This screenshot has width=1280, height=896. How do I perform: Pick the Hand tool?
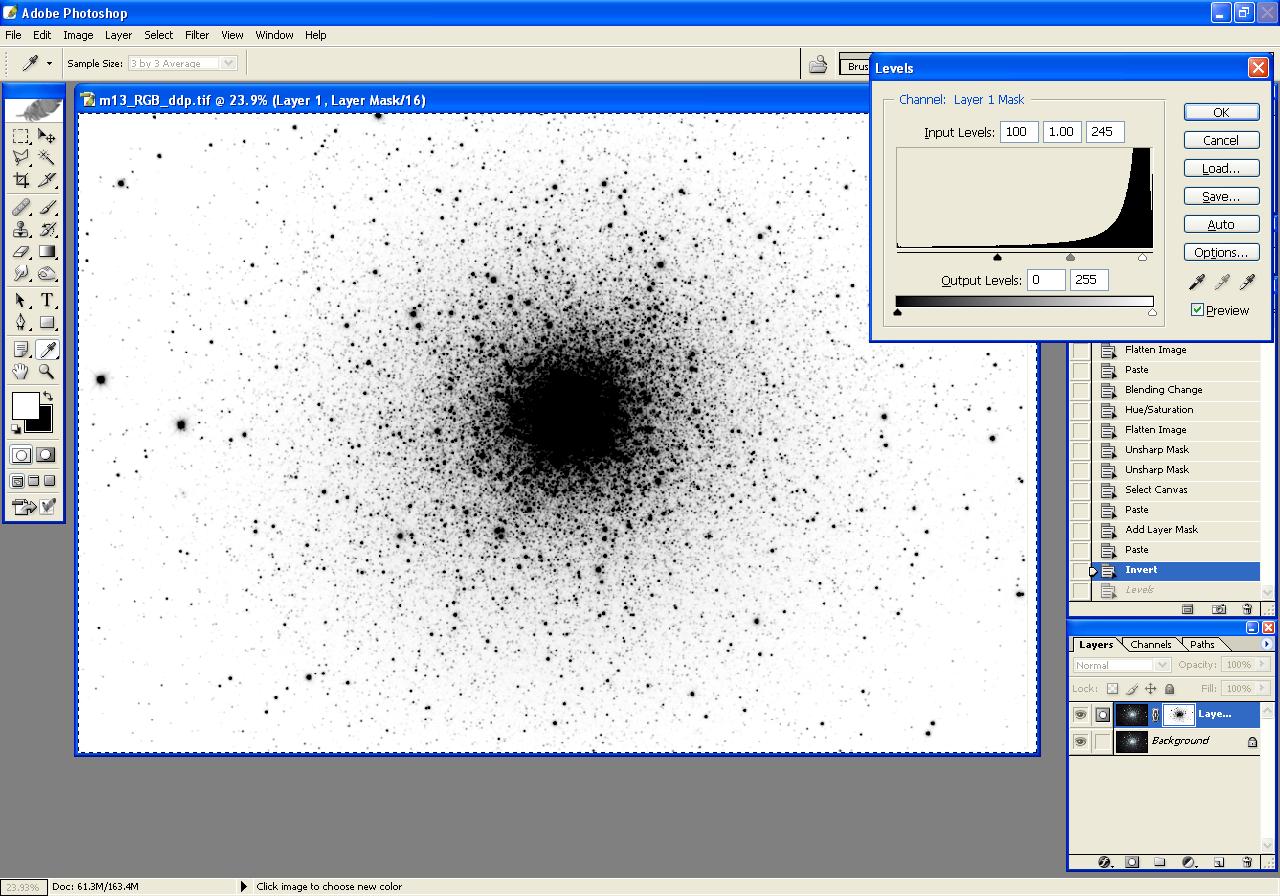pyautogui.click(x=21, y=371)
